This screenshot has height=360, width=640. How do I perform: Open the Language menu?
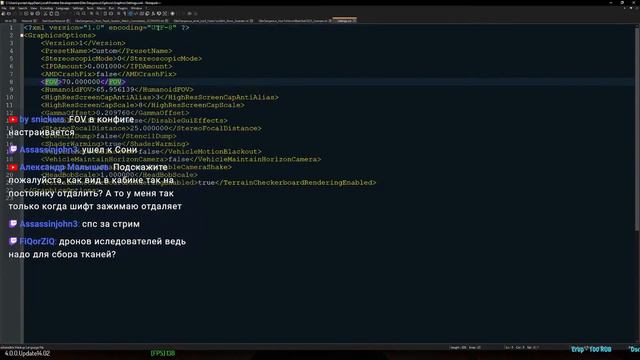62,8
